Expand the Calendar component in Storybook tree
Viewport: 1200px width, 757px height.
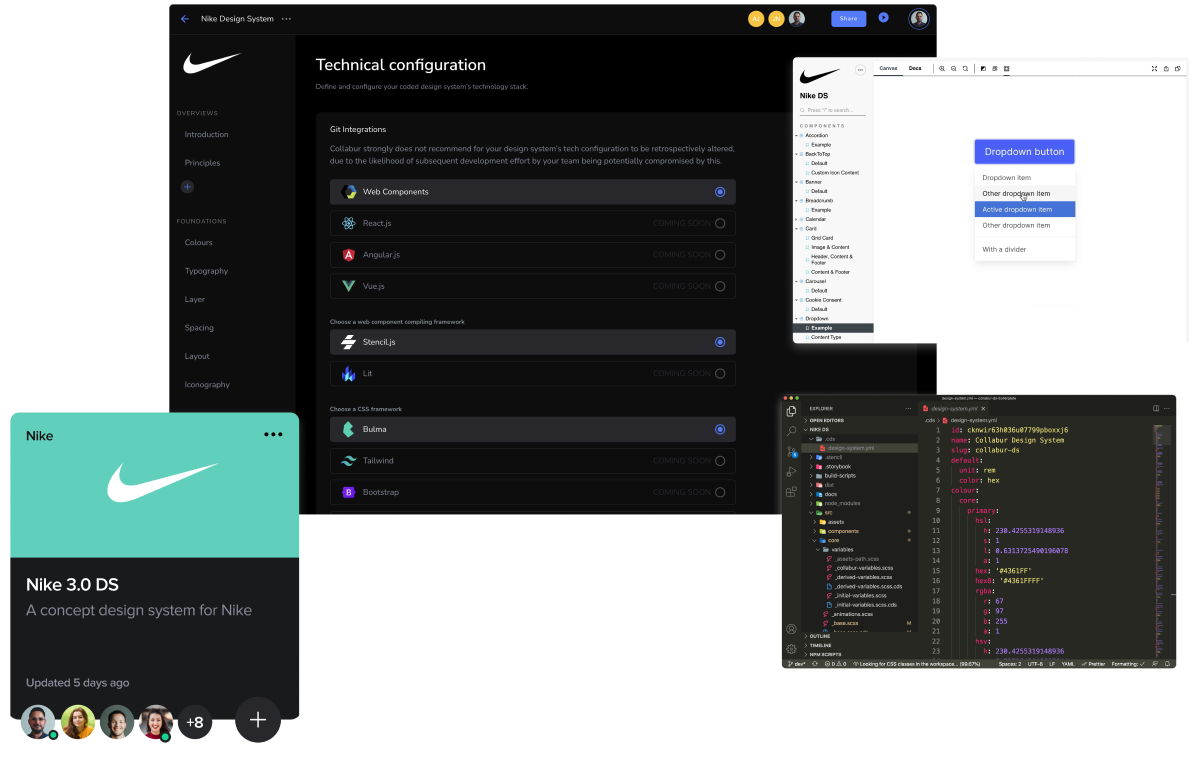pos(815,219)
